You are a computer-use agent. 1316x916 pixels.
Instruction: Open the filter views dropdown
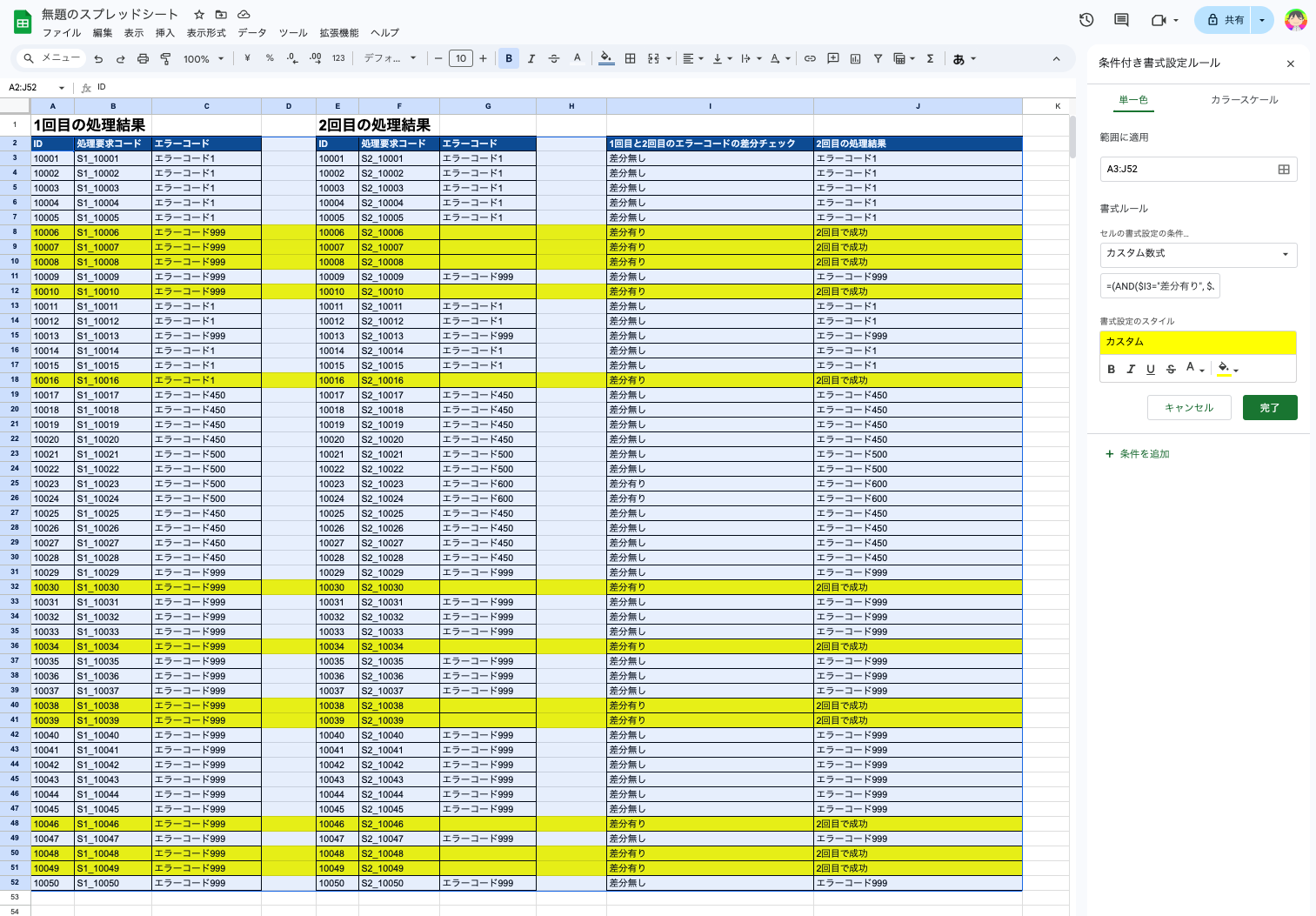(905, 58)
